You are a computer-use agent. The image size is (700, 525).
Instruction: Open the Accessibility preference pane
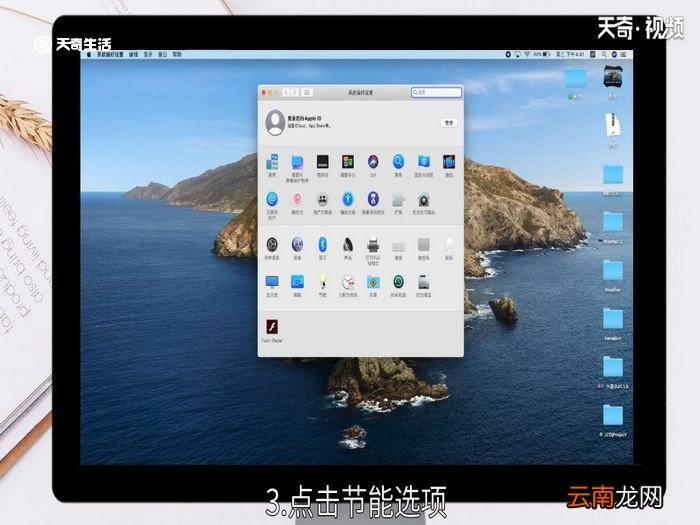pyautogui.click(x=348, y=199)
